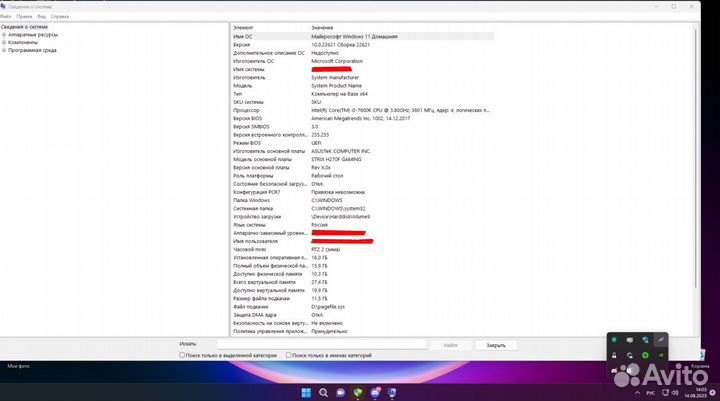Image resolution: width=720 pixels, height=401 pixels.
Task: Select the Процессор row label
Action: [246, 110]
